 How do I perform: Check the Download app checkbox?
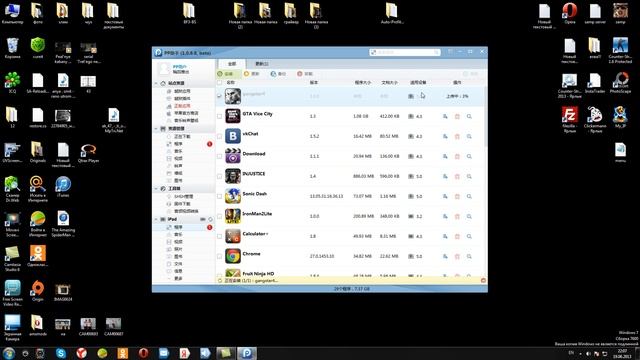coord(220,156)
